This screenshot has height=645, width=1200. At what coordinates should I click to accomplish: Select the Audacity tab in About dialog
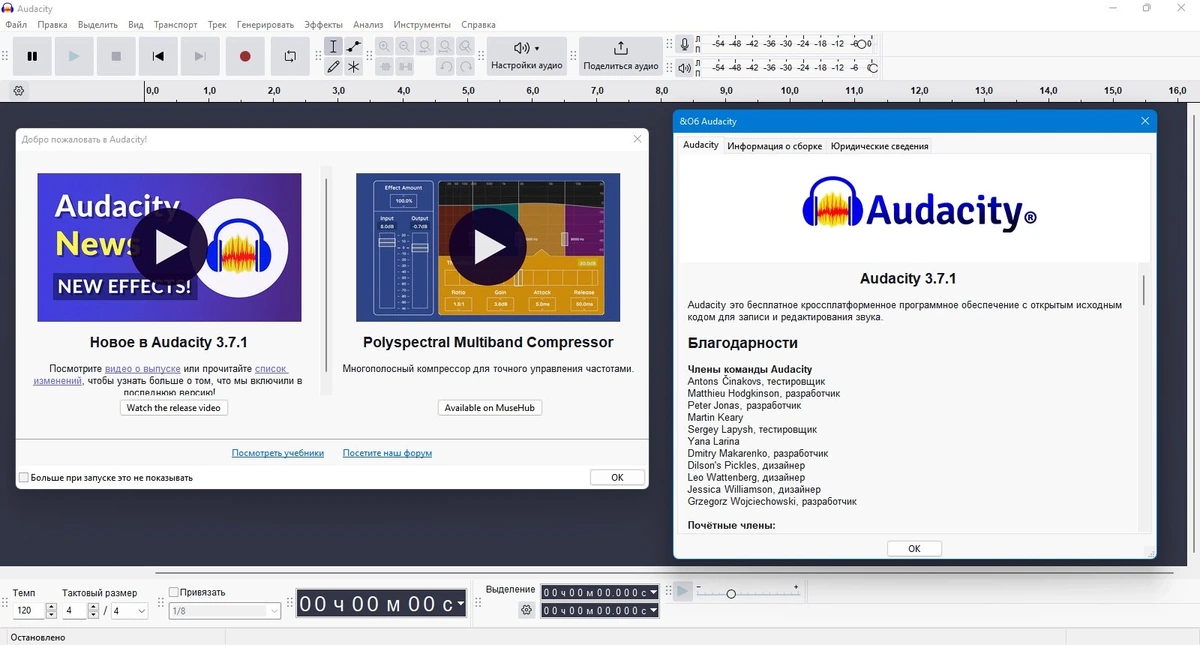tap(701, 145)
